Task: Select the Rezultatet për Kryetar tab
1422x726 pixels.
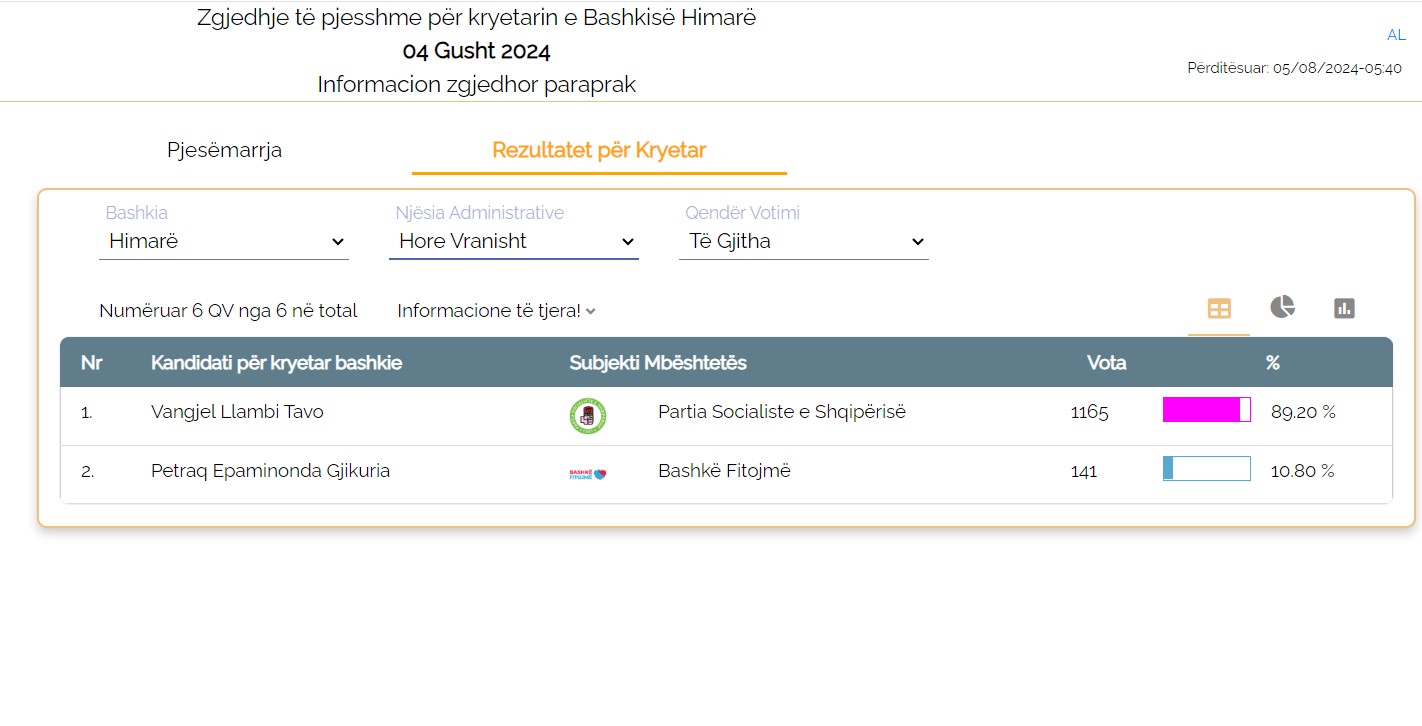Action: point(599,150)
